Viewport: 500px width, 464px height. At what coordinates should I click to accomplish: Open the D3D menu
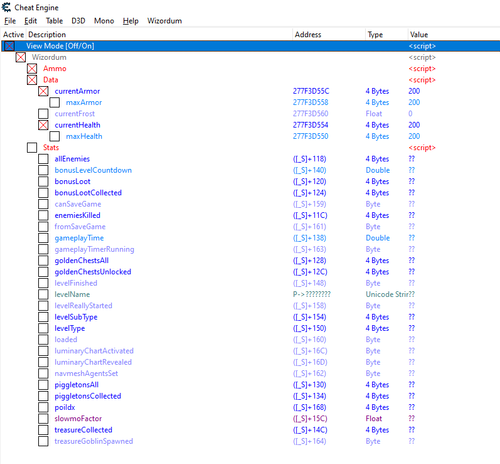pyautogui.click(x=78, y=21)
